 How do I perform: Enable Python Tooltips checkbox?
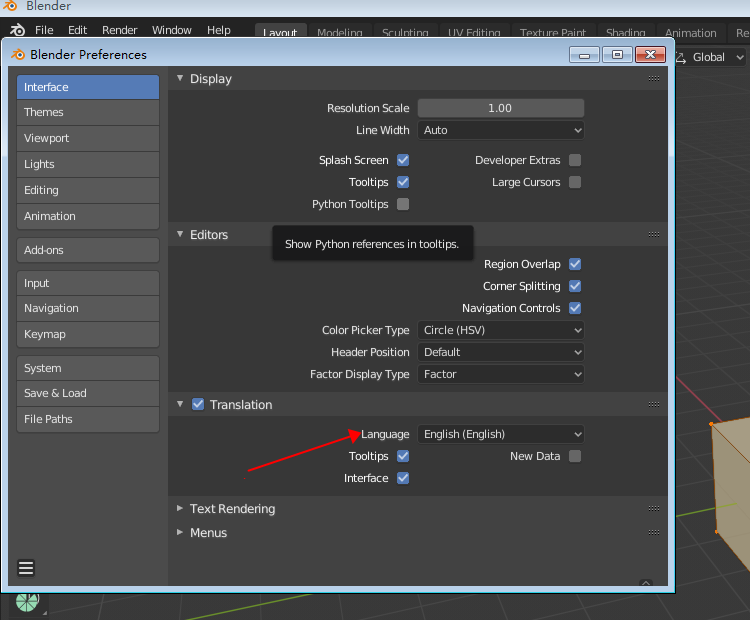pyautogui.click(x=403, y=204)
